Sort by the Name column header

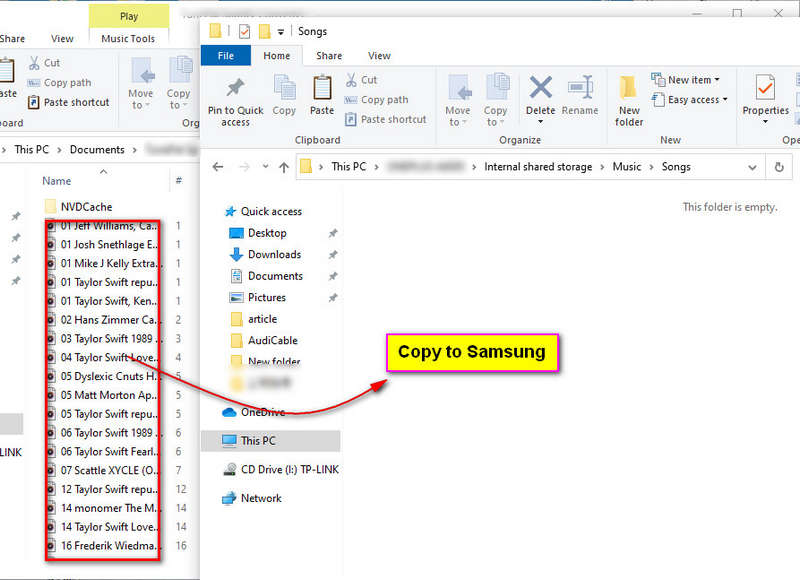pos(56,181)
